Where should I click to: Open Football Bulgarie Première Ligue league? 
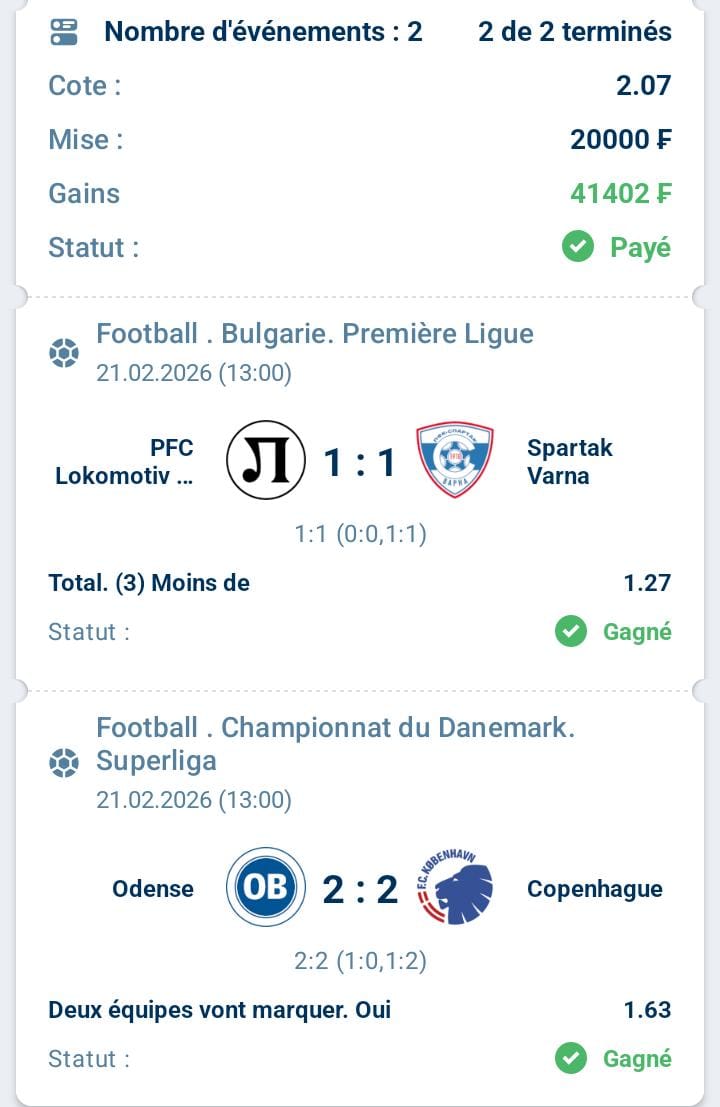point(315,333)
